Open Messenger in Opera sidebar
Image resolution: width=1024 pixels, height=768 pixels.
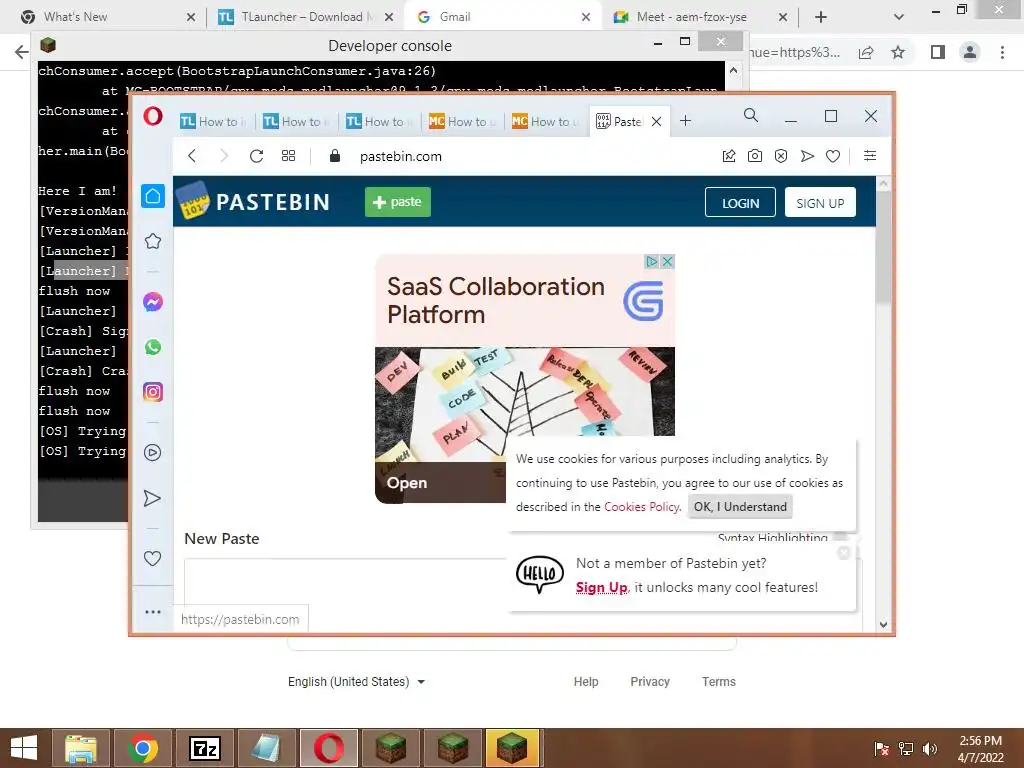pyautogui.click(x=153, y=302)
